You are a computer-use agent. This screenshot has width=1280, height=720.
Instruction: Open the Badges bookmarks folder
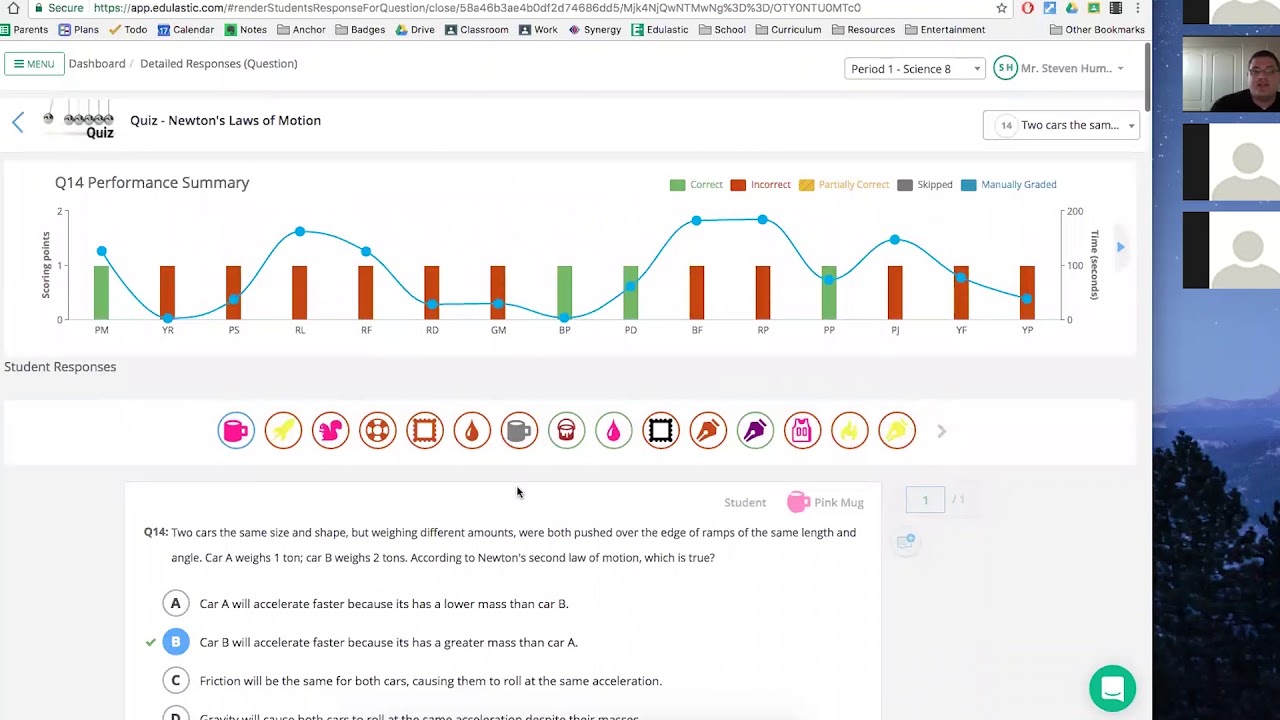click(360, 30)
